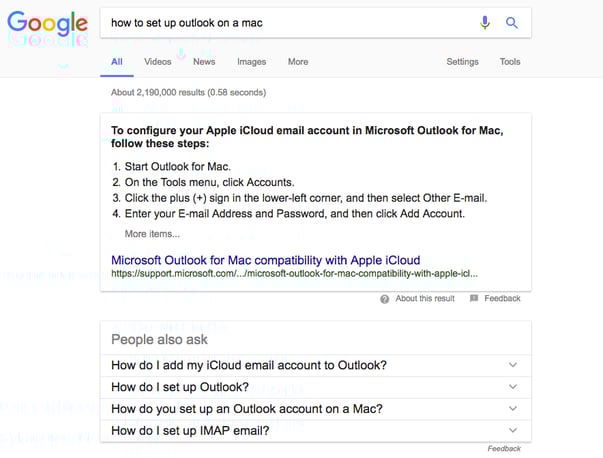Start voice search with microphone icon
The image size is (603, 458).
pyautogui.click(x=485, y=23)
